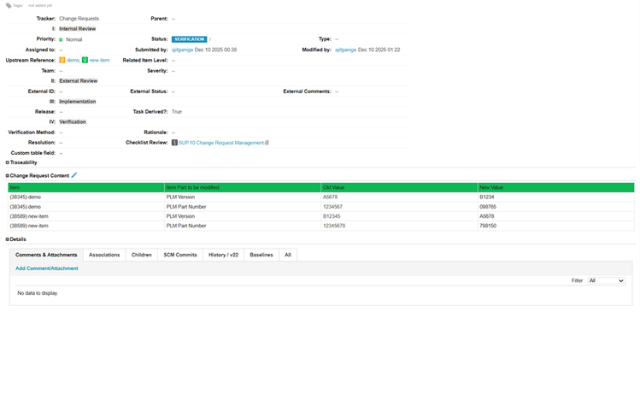Screen dimensions: 640x400
Task: Click new value B1234
Action: click(487, 197)
